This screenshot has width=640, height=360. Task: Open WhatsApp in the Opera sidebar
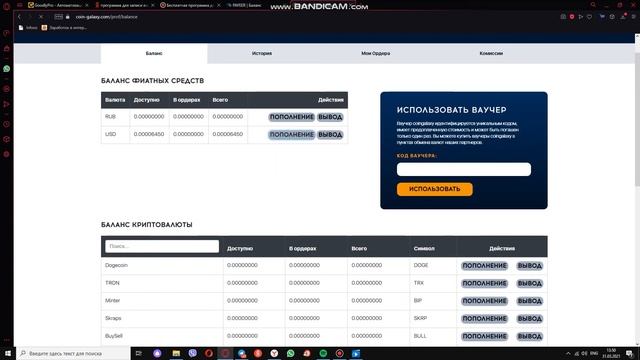[7, 69]
